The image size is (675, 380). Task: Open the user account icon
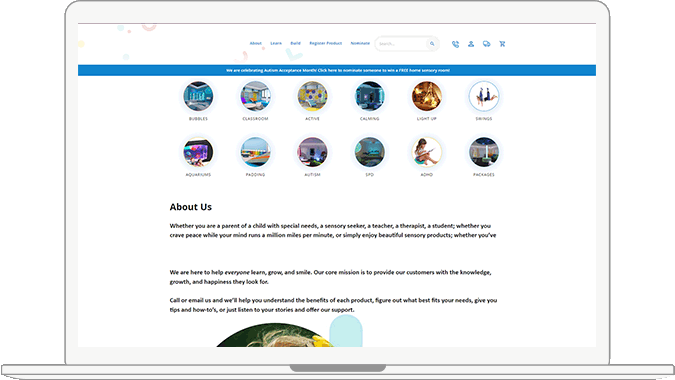click(471, 44)
